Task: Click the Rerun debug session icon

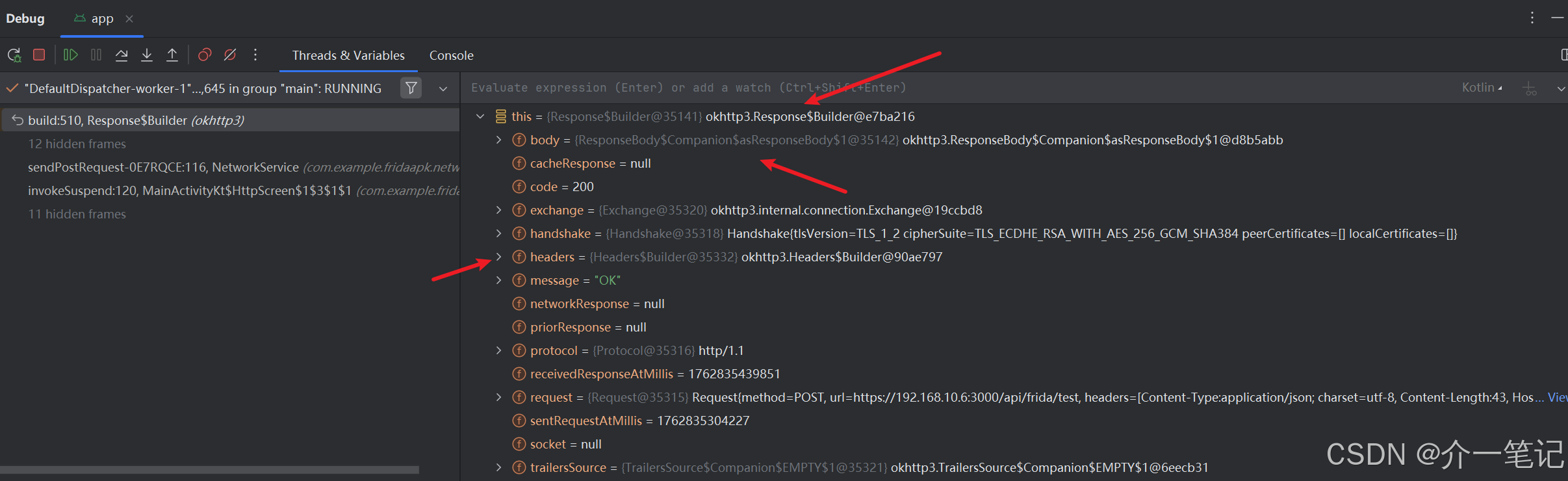Action: 14,55
